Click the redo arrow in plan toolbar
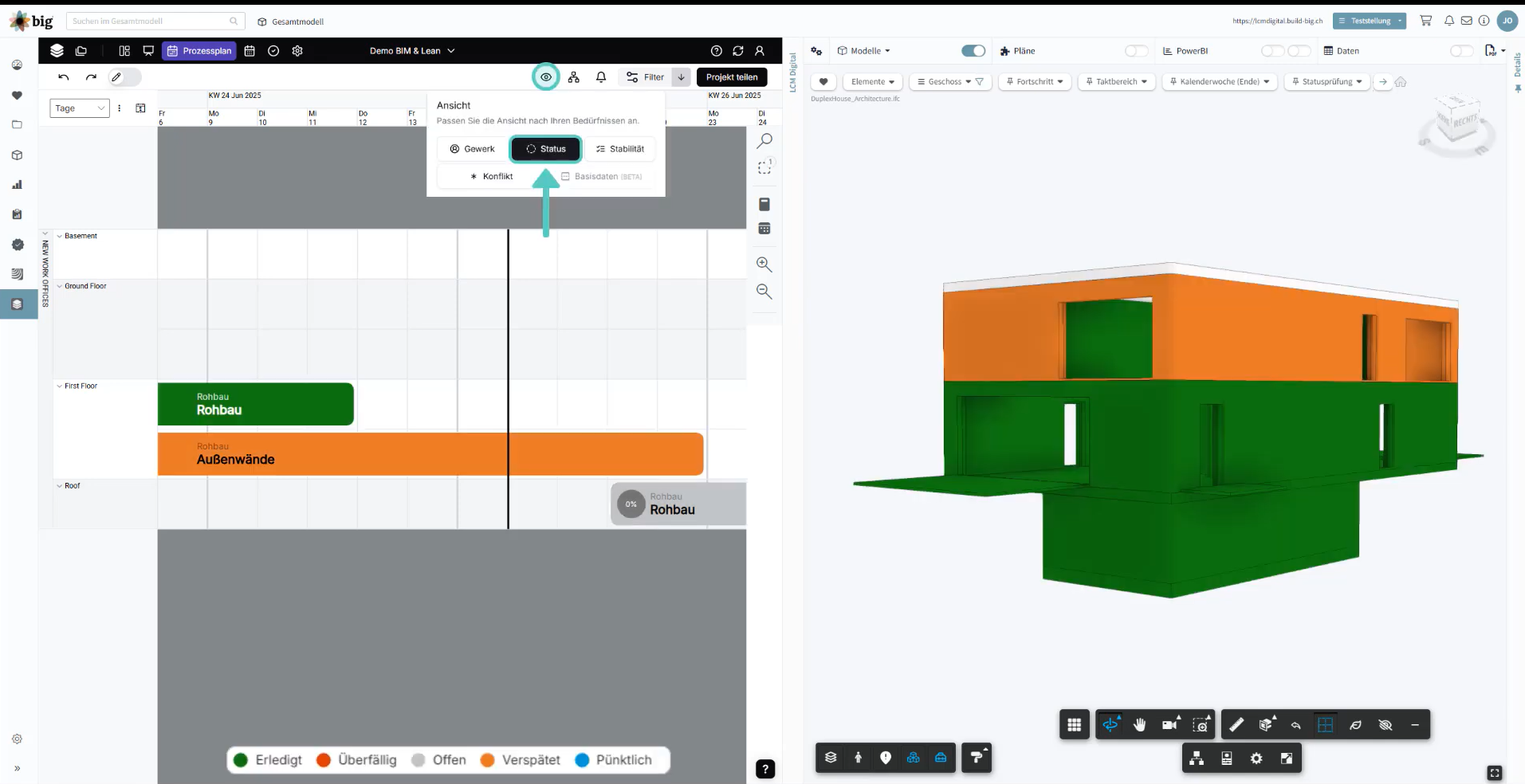 pos(91,77)
